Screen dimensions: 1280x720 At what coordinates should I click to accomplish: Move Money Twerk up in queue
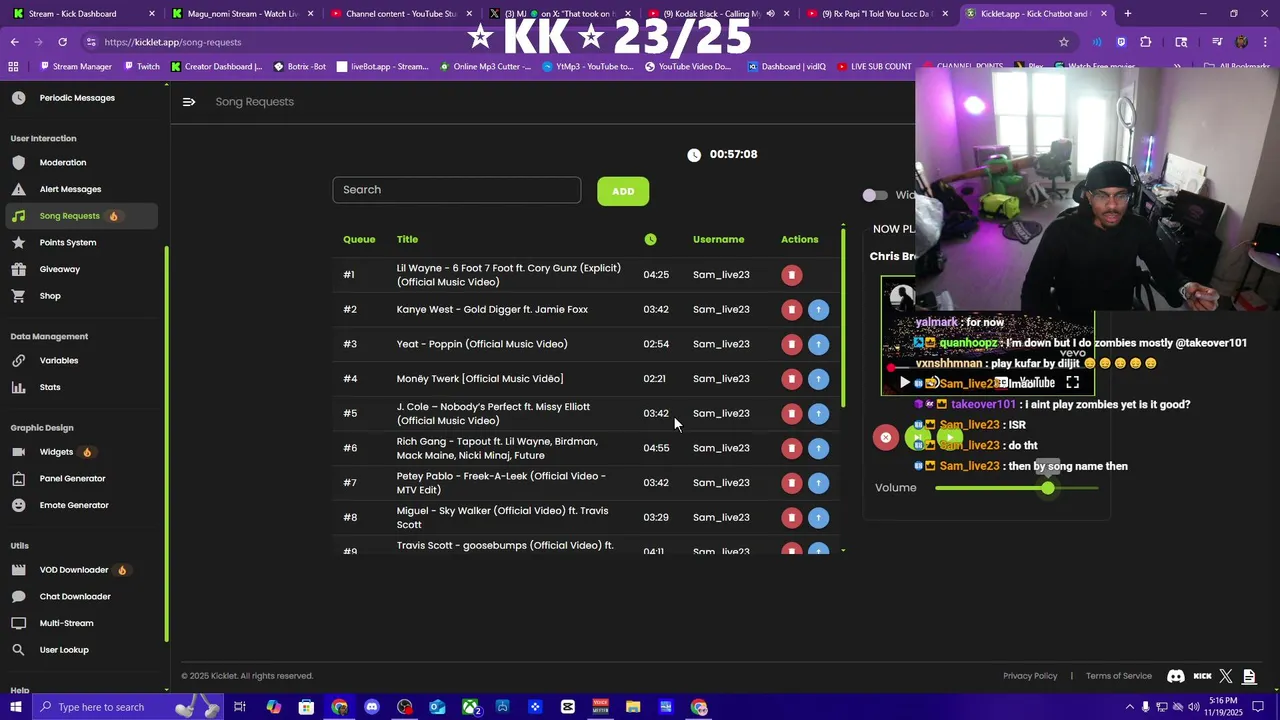pos(818,379)
